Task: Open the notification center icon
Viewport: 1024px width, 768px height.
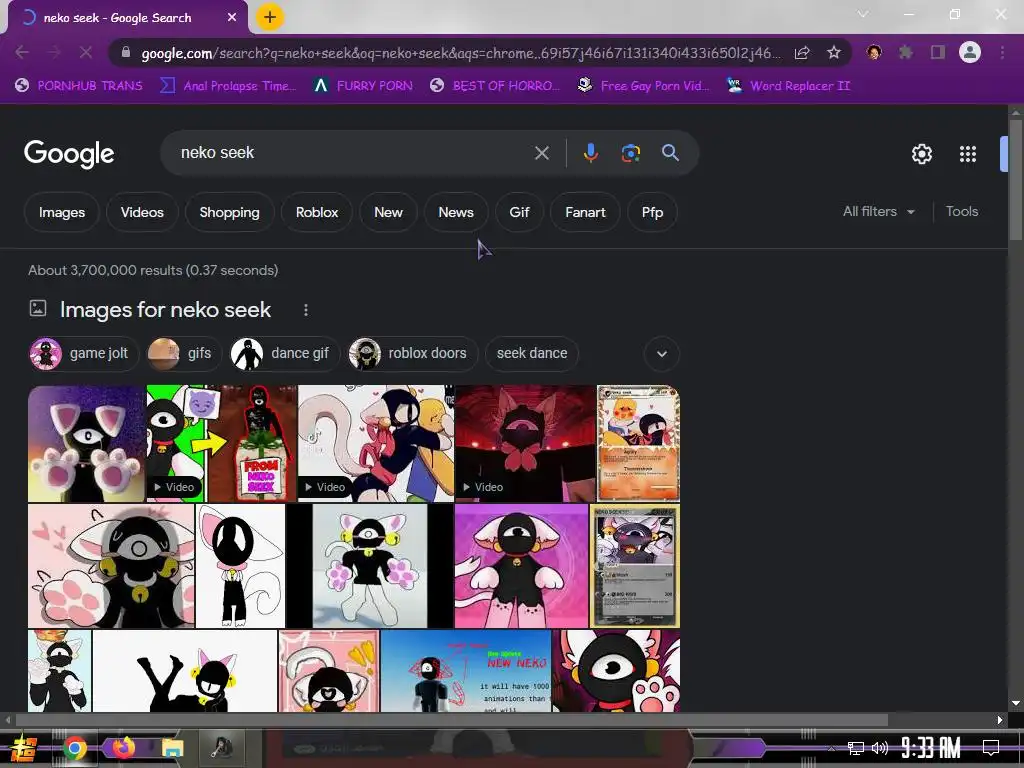Action: (x=991, y=747)
